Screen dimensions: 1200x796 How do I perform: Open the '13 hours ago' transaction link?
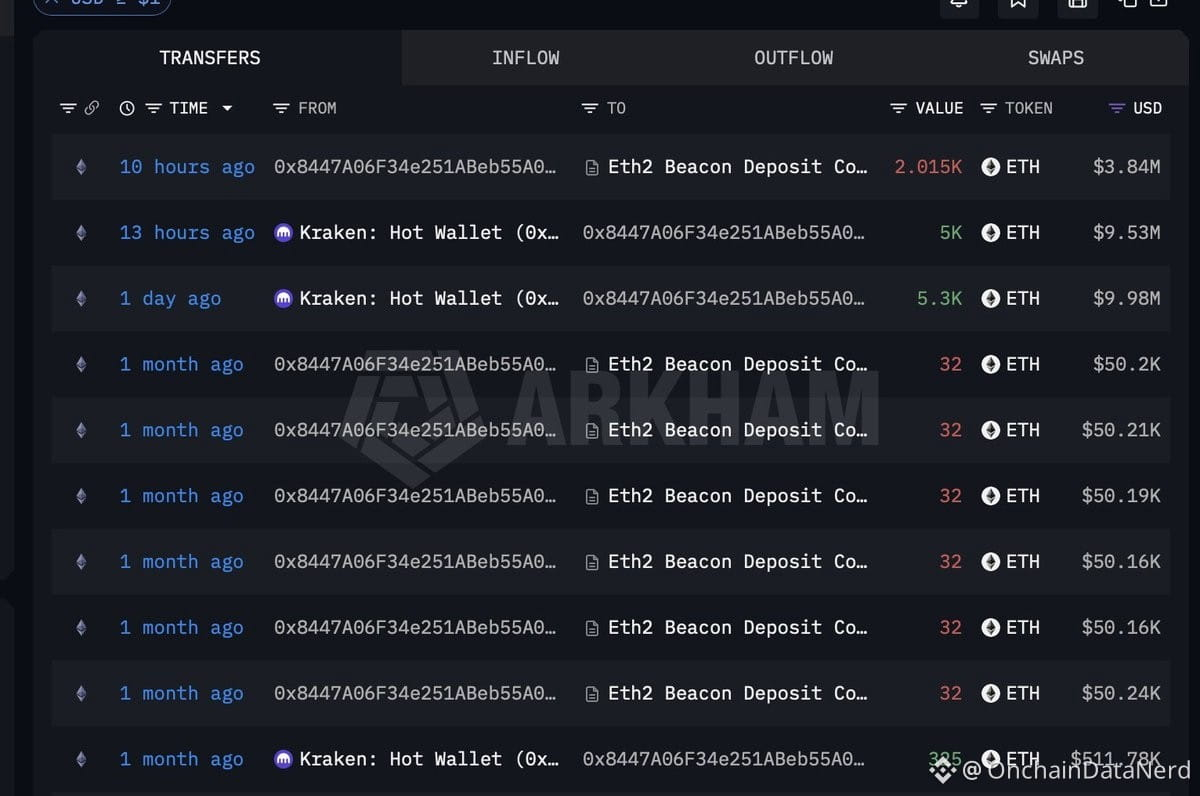[x=187, y=233]
